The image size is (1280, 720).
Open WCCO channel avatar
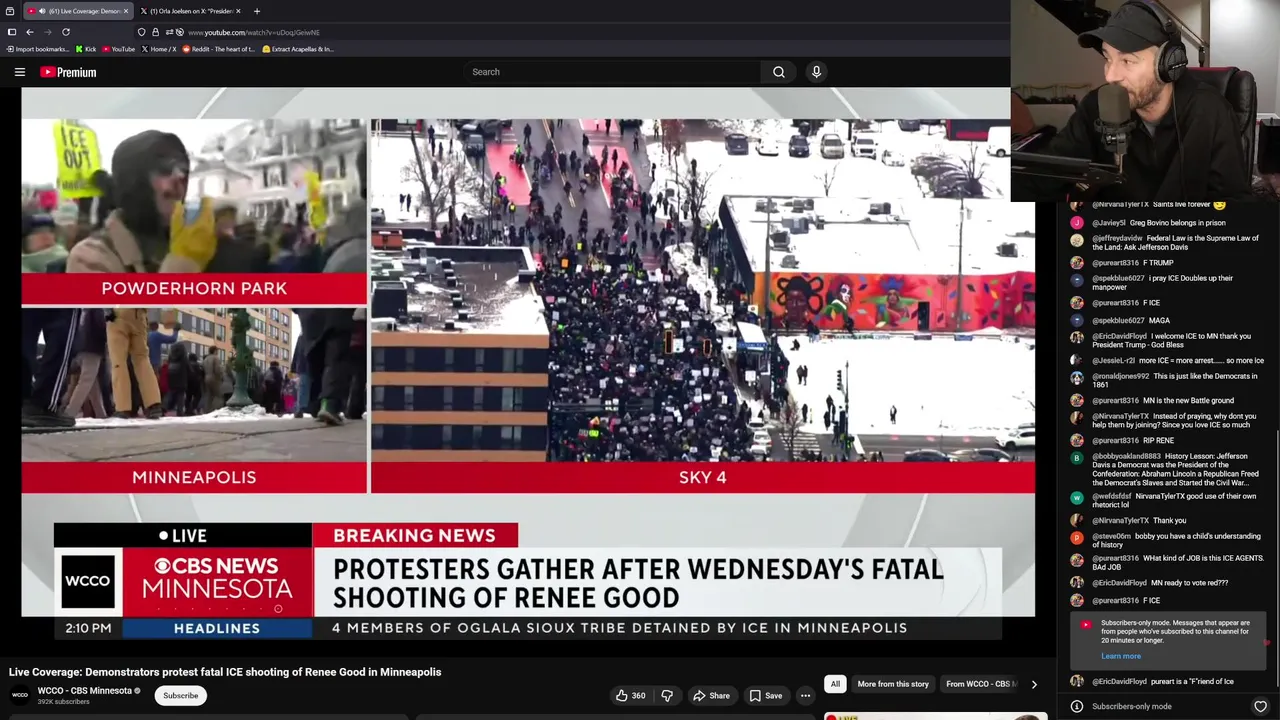tap(20, 695)
